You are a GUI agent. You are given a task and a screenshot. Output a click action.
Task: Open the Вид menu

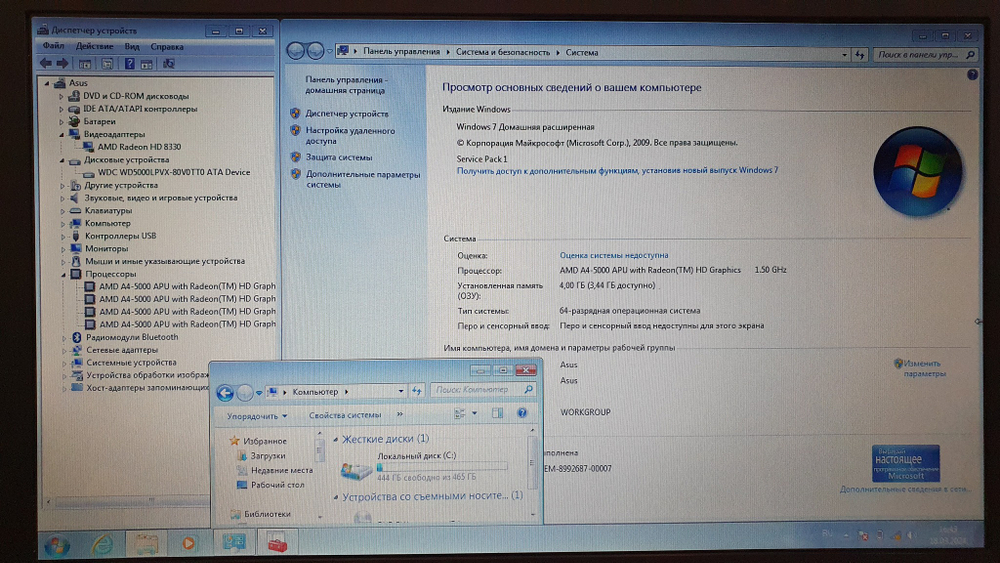(x=132, y=47)
